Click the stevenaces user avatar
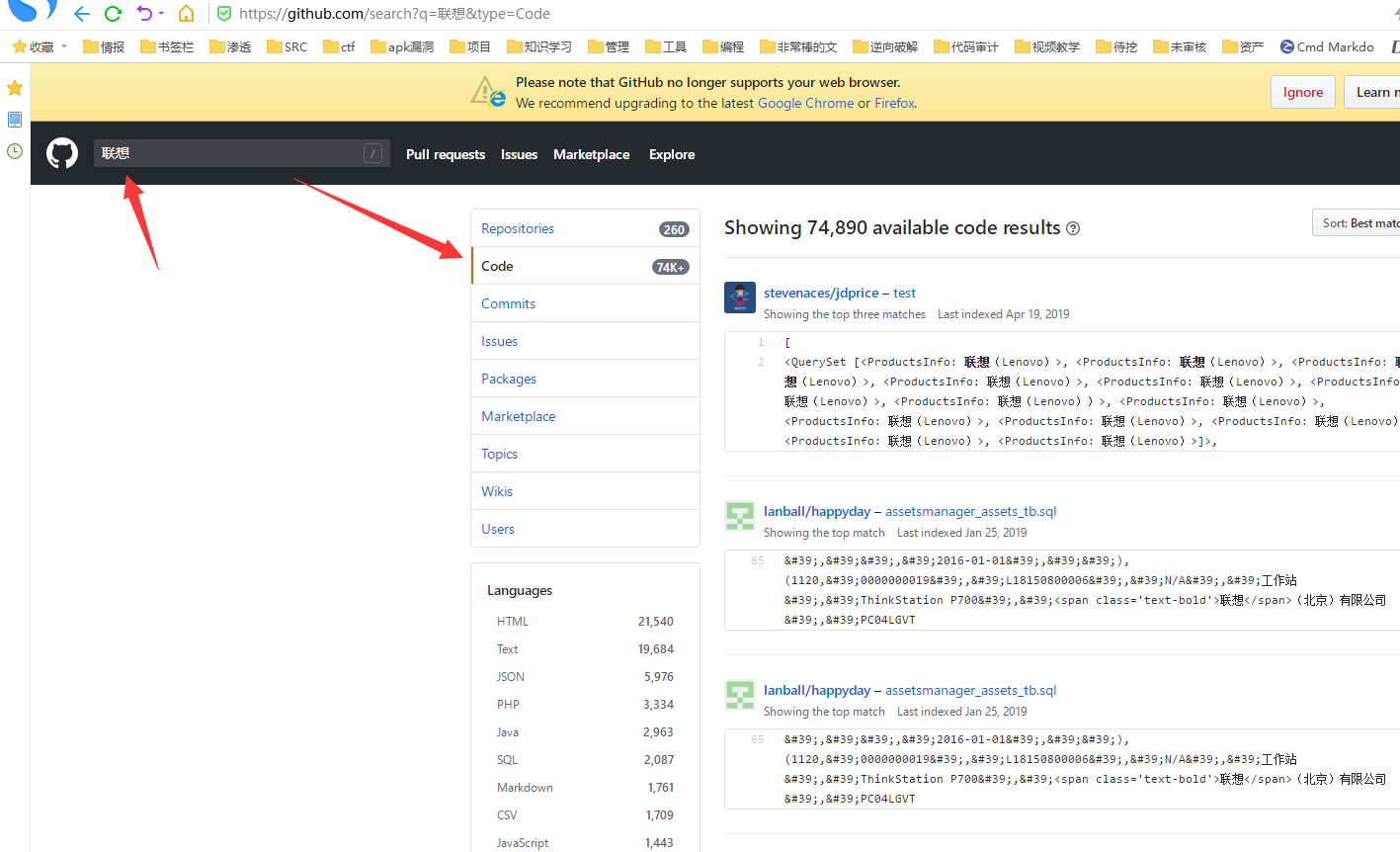1400x852 pixels. (740, 298)
